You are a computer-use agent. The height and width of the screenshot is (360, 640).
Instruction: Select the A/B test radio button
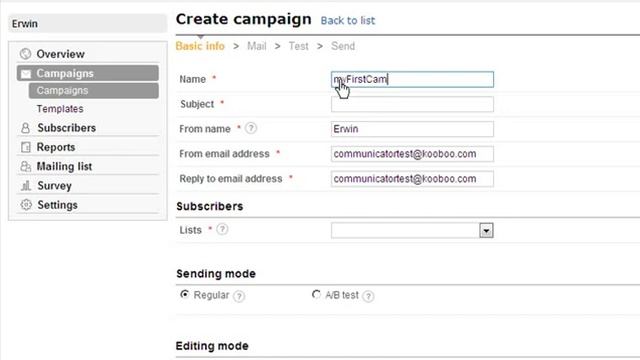(x=316, y=294)
